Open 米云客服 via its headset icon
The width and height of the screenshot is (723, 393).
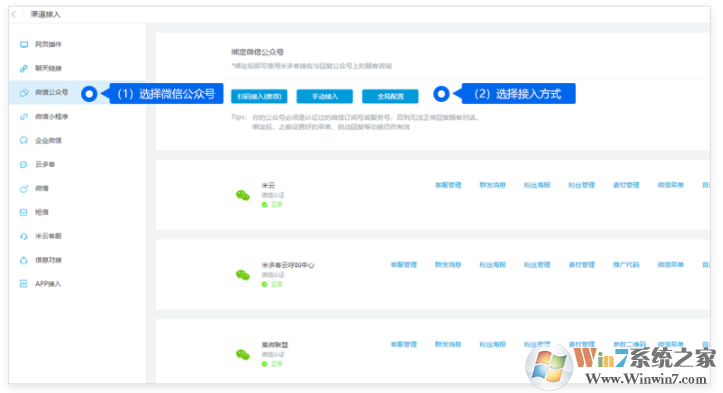click(x=24, y=236)
